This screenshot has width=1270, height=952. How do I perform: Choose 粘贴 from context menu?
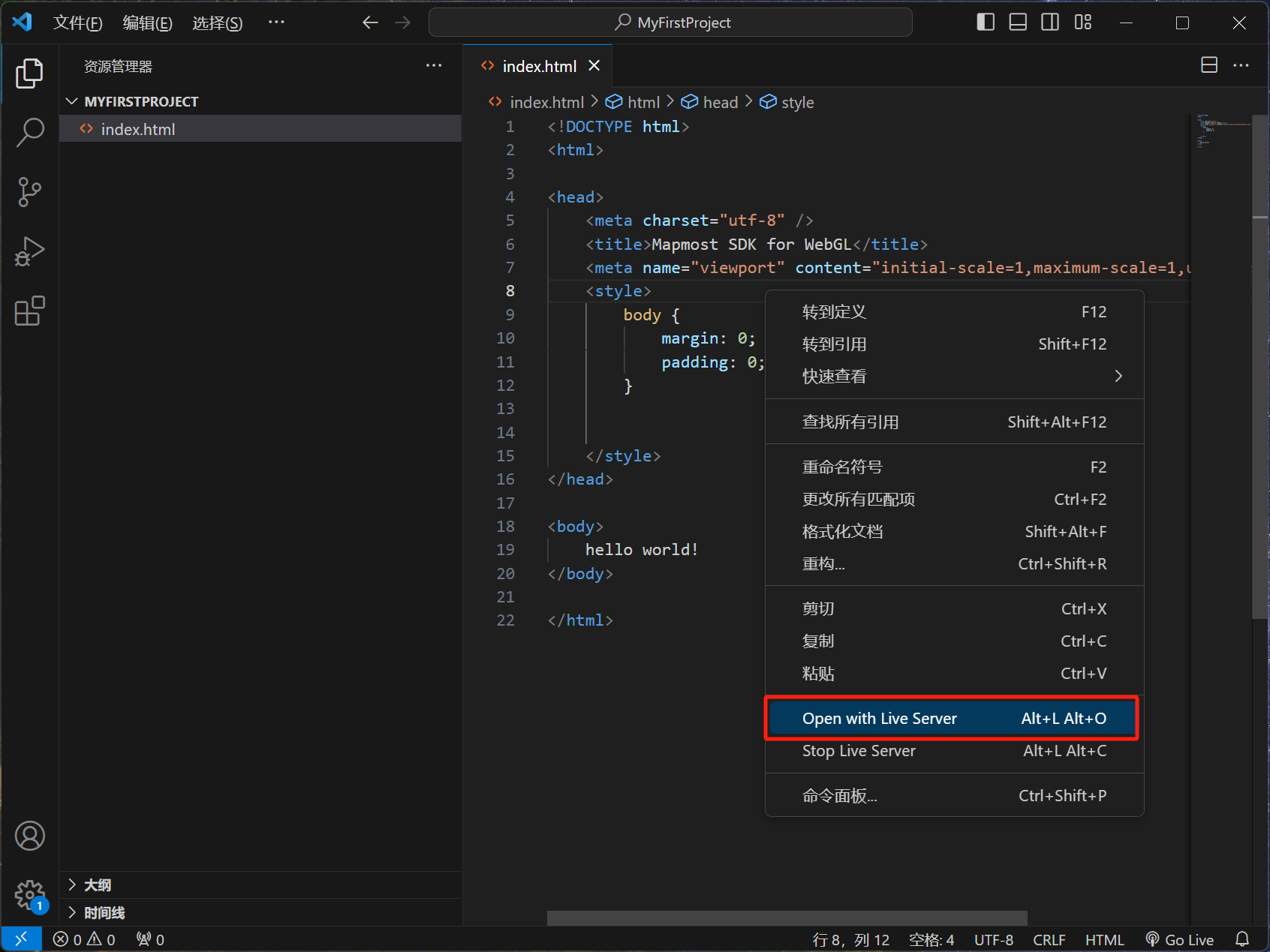click(954, 674)
